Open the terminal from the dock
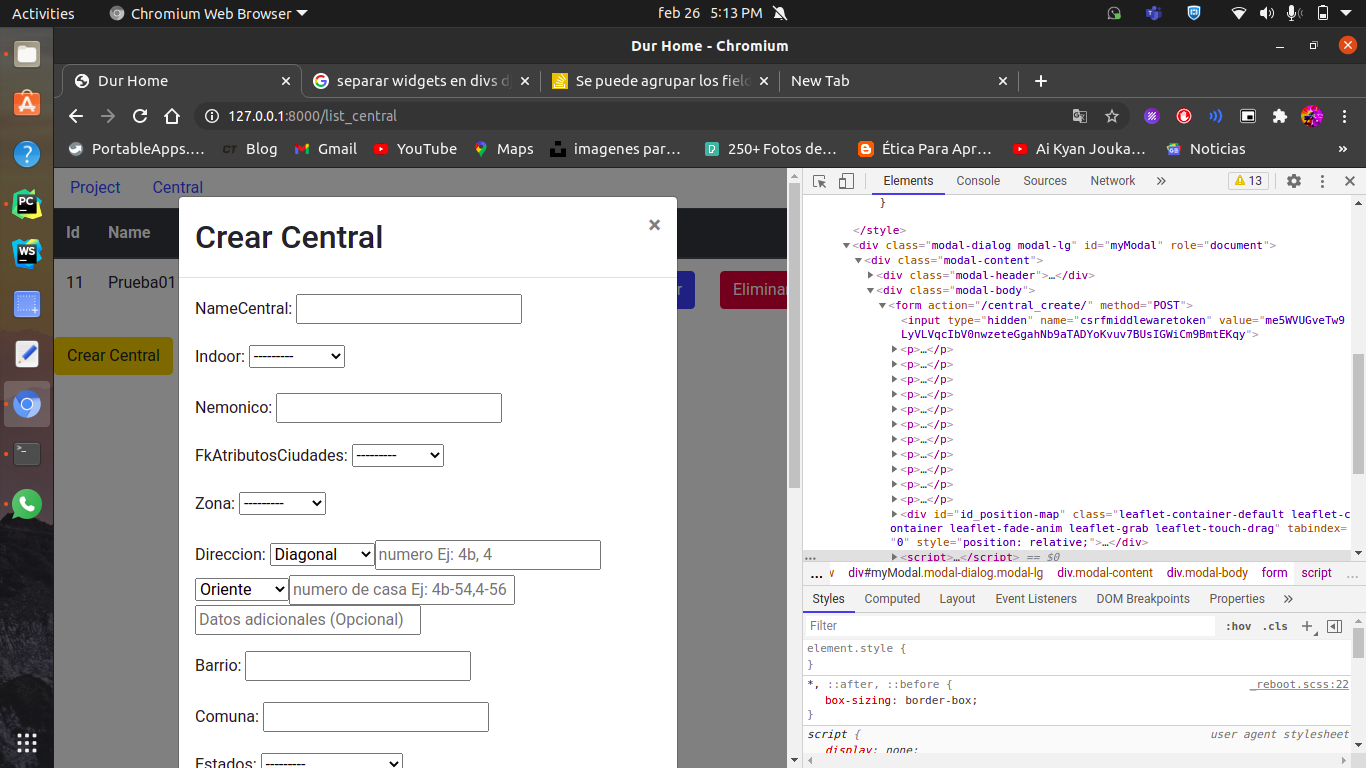 [x=27, y=454]
